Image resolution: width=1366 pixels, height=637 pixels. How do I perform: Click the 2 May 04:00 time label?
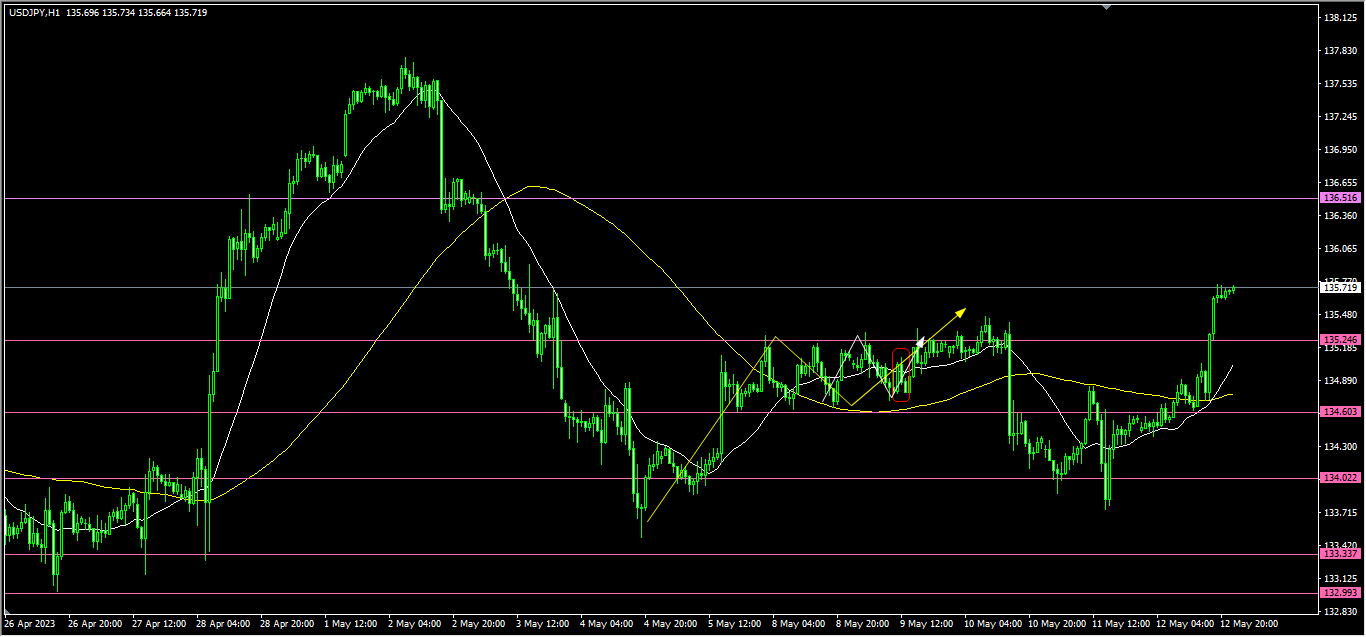[x=414, y=624]
